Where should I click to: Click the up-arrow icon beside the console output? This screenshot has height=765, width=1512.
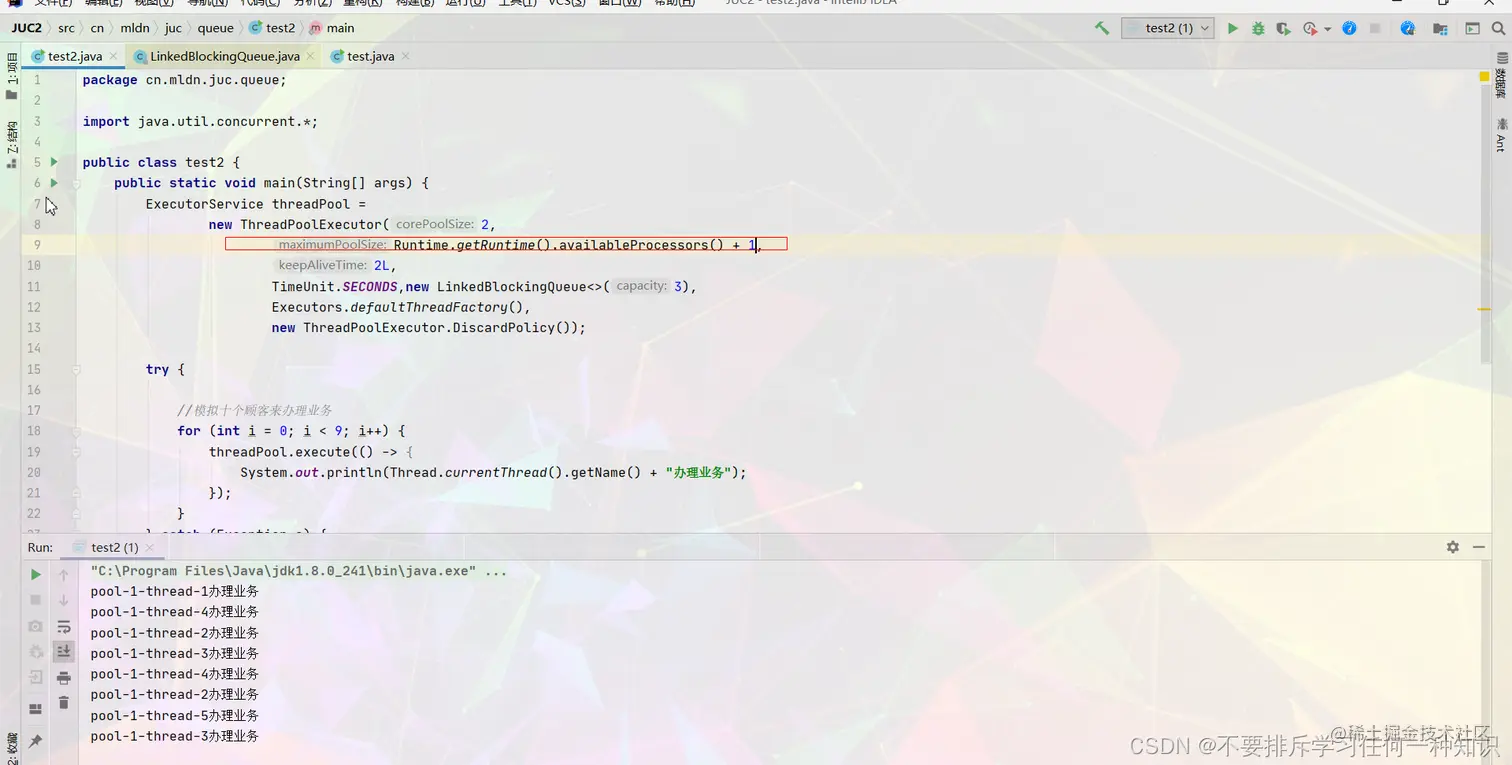[63, 574]
